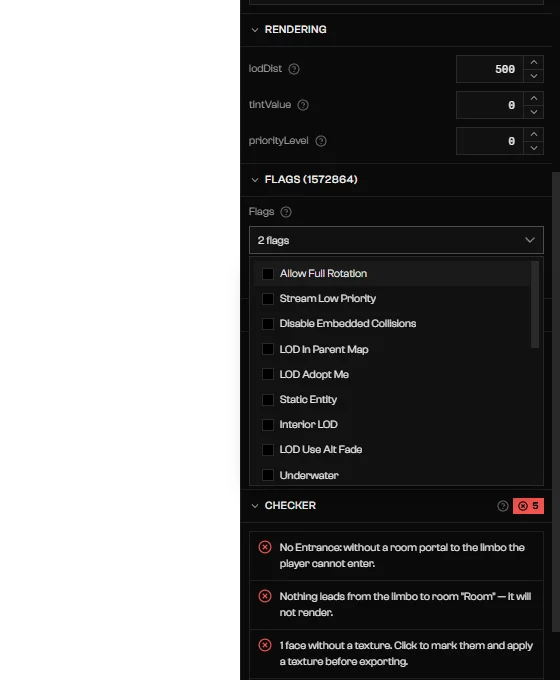Viewport: 560px width, 680px height.
Task: Click the priorityLevel input field
Action: pyautogui.click(x=490, y=141)
